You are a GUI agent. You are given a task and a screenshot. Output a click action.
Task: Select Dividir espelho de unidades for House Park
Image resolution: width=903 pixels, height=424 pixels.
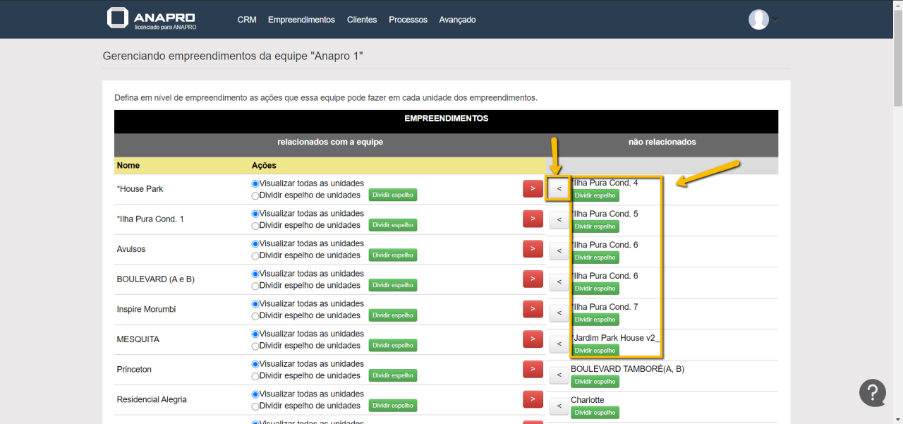tap(255, 195)
